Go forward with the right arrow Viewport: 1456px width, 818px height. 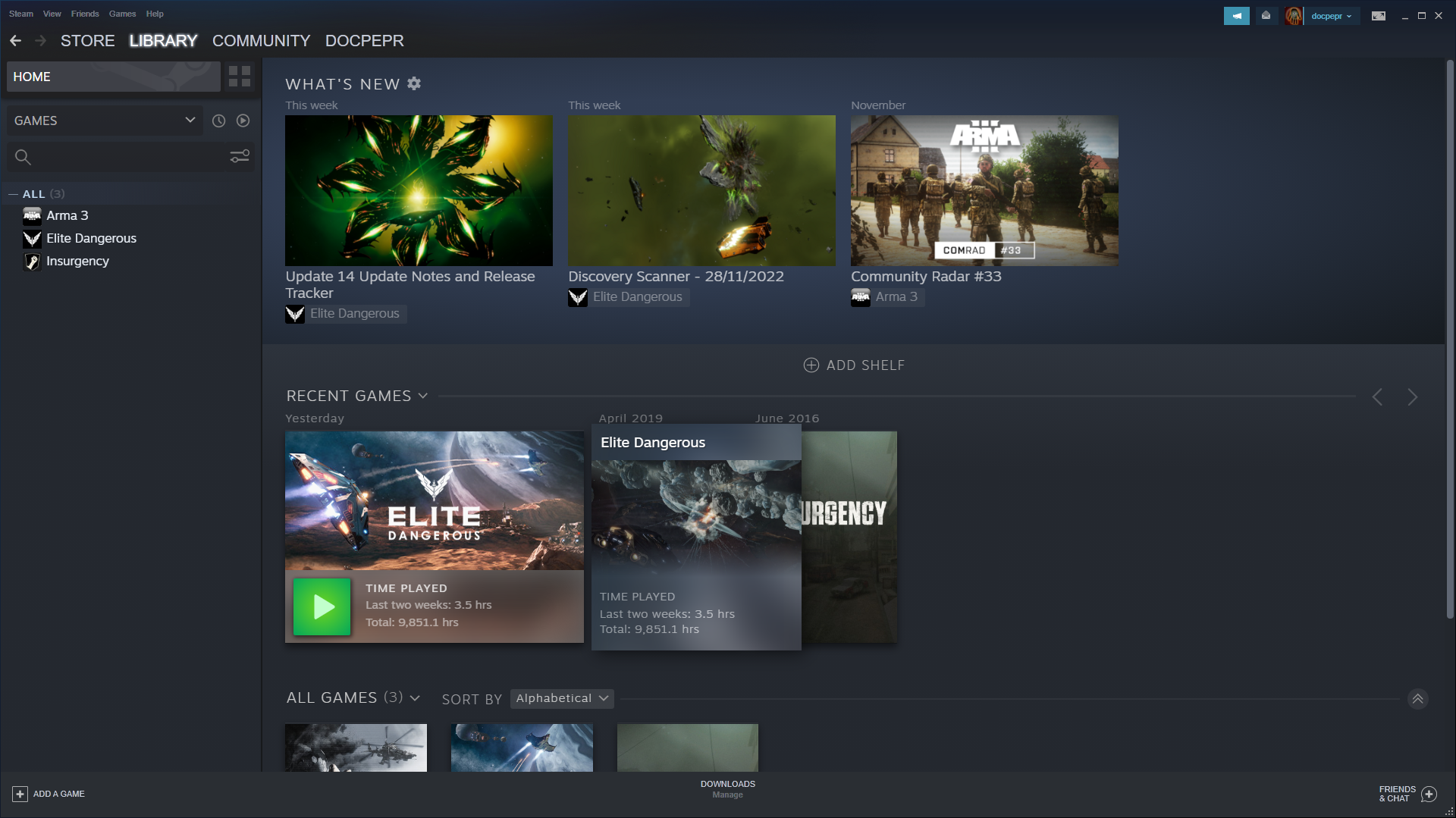(x=41, y=41)
